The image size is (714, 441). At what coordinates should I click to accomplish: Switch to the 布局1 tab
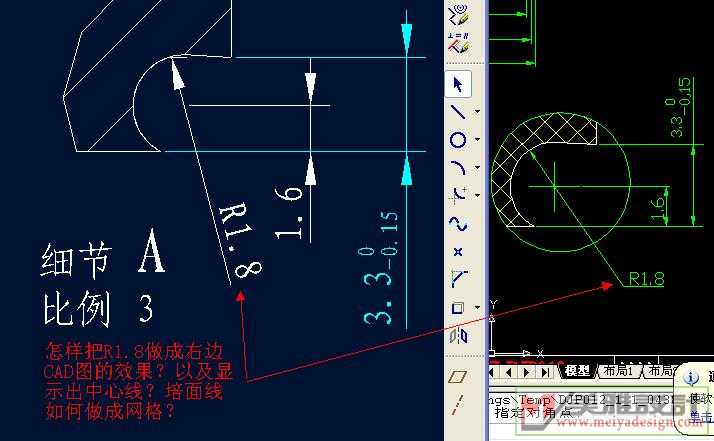618,371
